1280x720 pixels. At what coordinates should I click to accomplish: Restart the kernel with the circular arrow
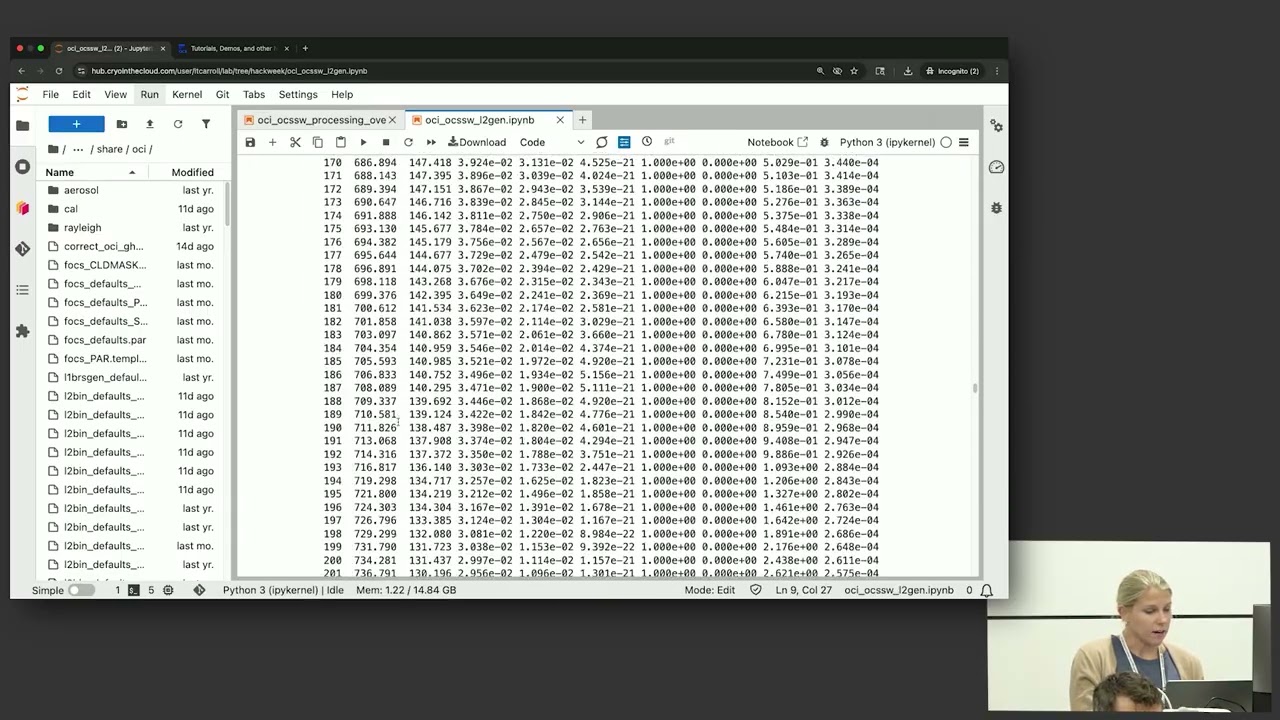tap(408, 142)
